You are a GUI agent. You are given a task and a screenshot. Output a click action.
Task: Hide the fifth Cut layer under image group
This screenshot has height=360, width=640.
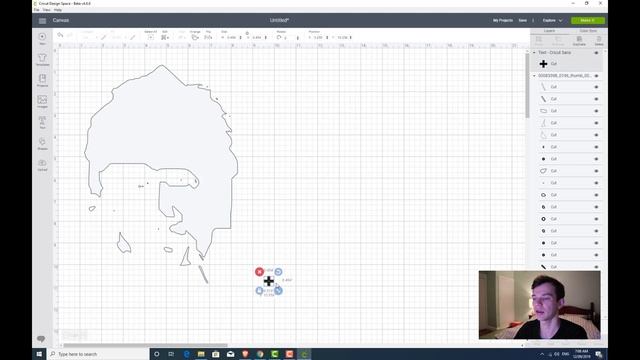pyautogui.click(x=596, y=135)
